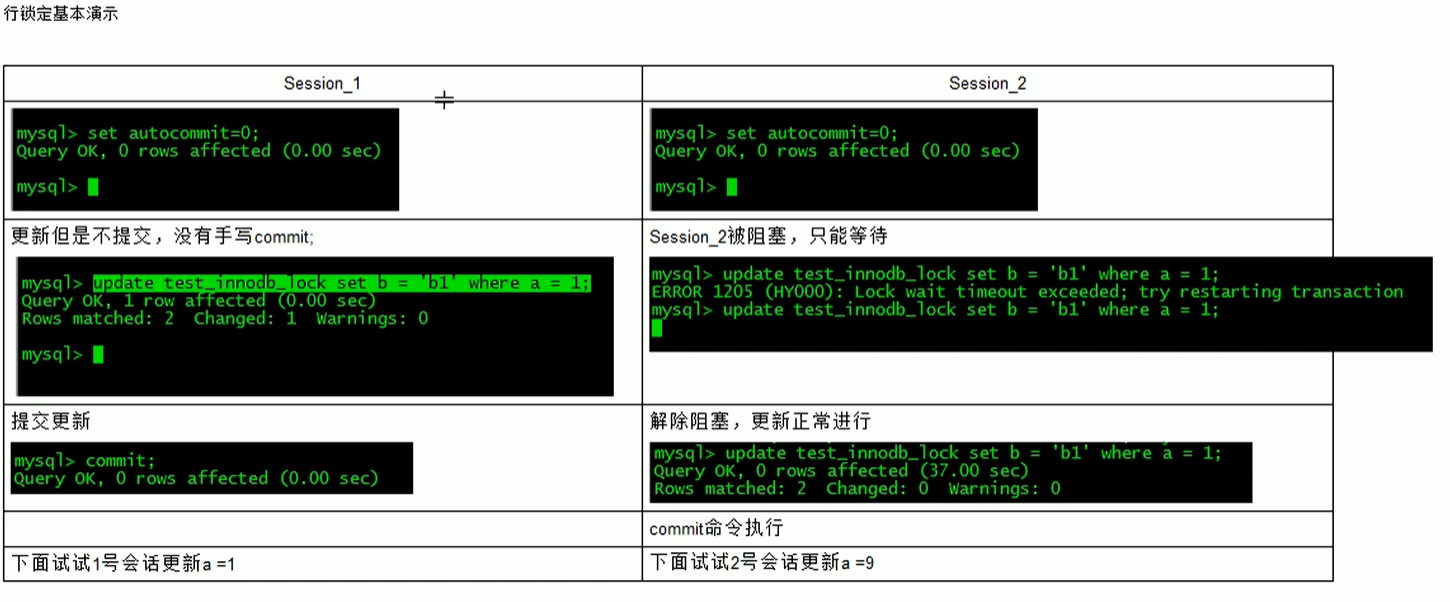
Task: Click the '0 rows affected (37.00 sec)' line
Action: coord(841,471)
